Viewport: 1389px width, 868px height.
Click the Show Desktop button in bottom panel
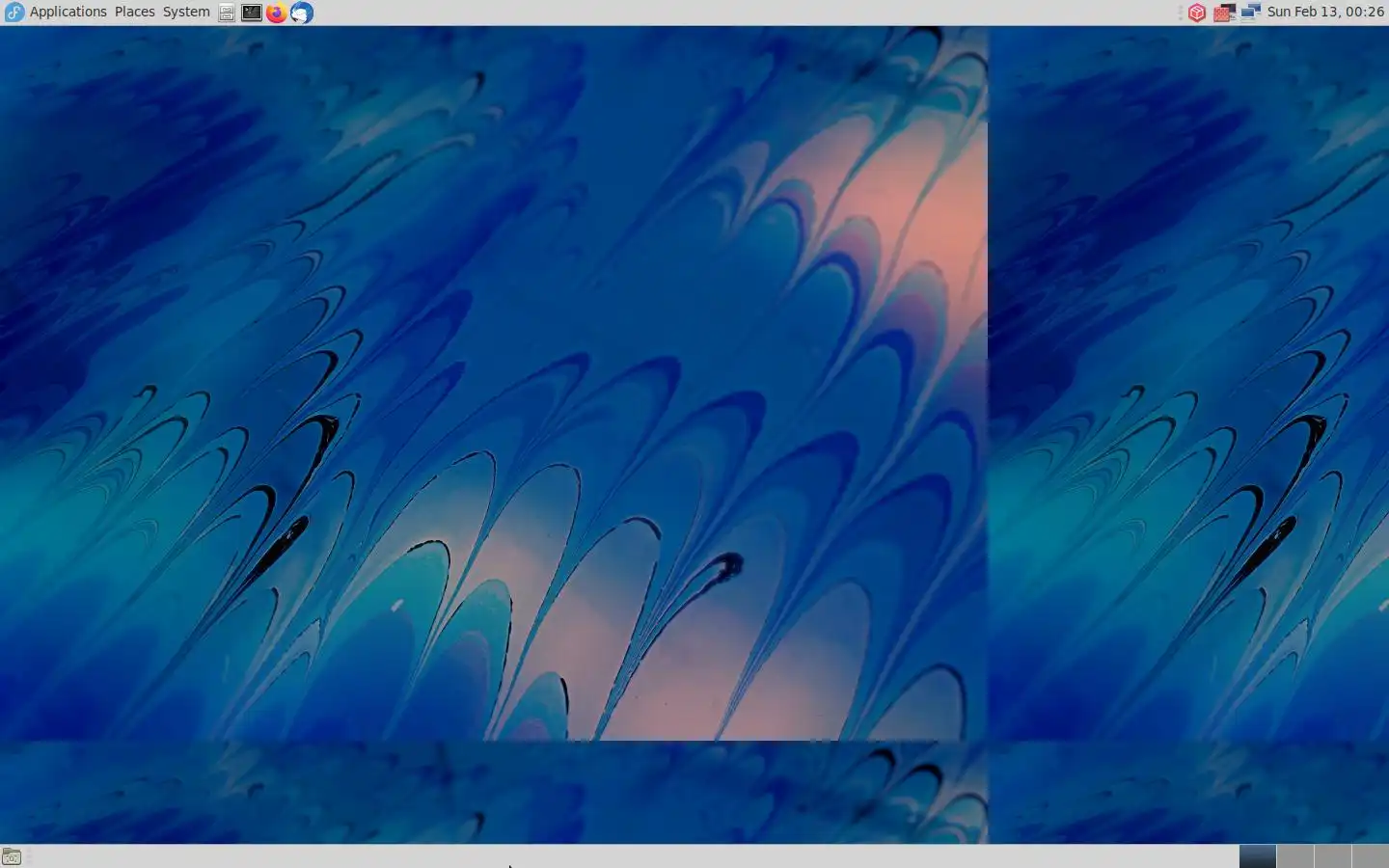click(12, 856)
